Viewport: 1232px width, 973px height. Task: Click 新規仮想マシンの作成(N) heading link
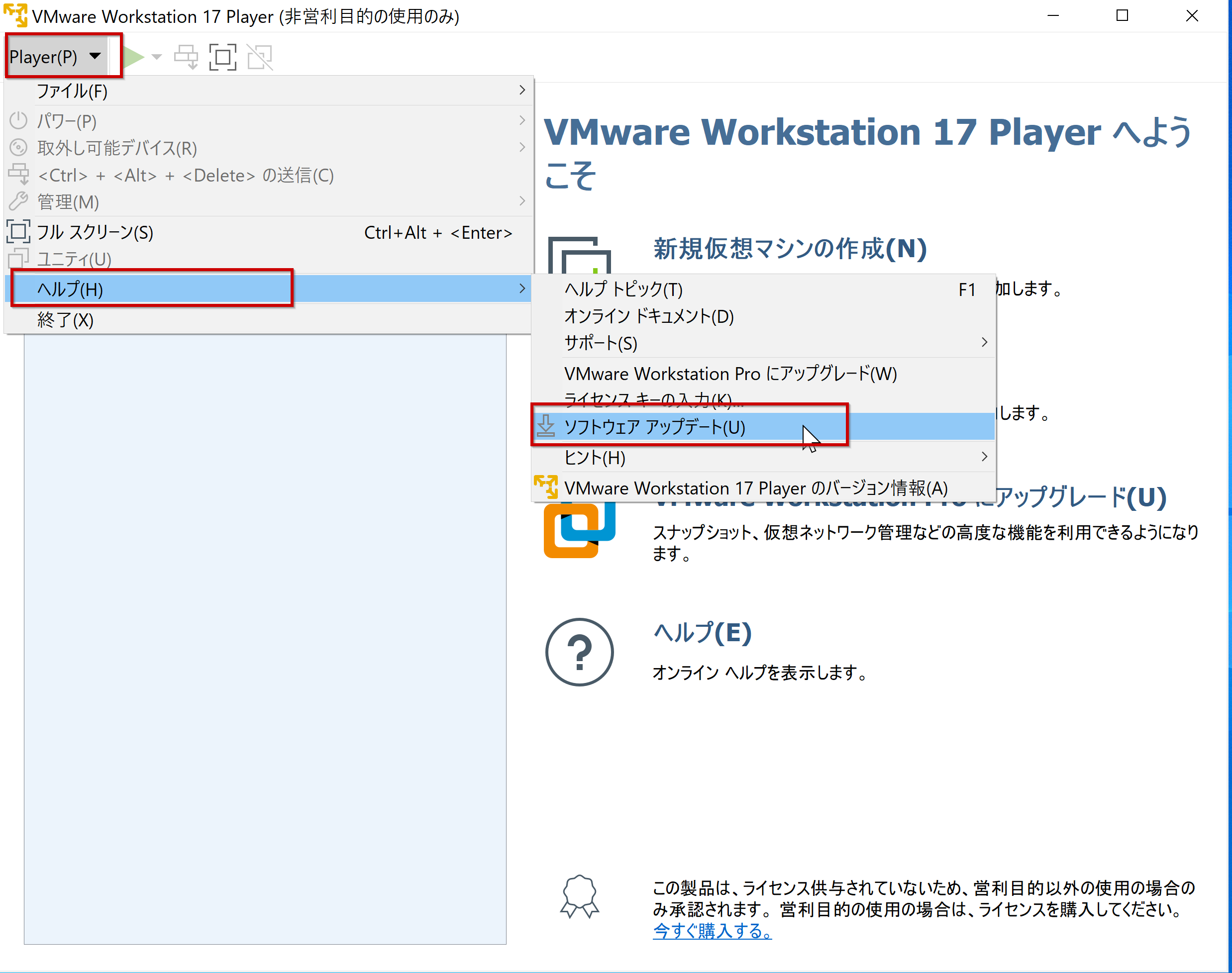tap(790, 249)
